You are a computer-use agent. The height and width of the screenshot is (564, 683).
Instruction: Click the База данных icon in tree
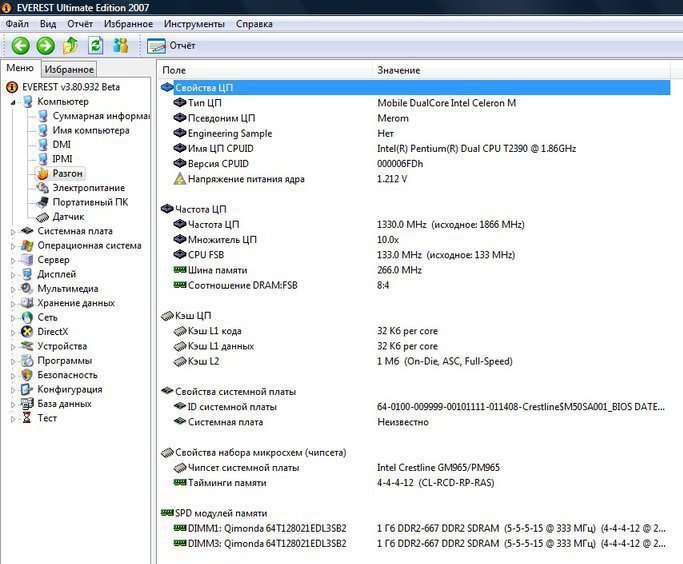(x=27, y=403)
